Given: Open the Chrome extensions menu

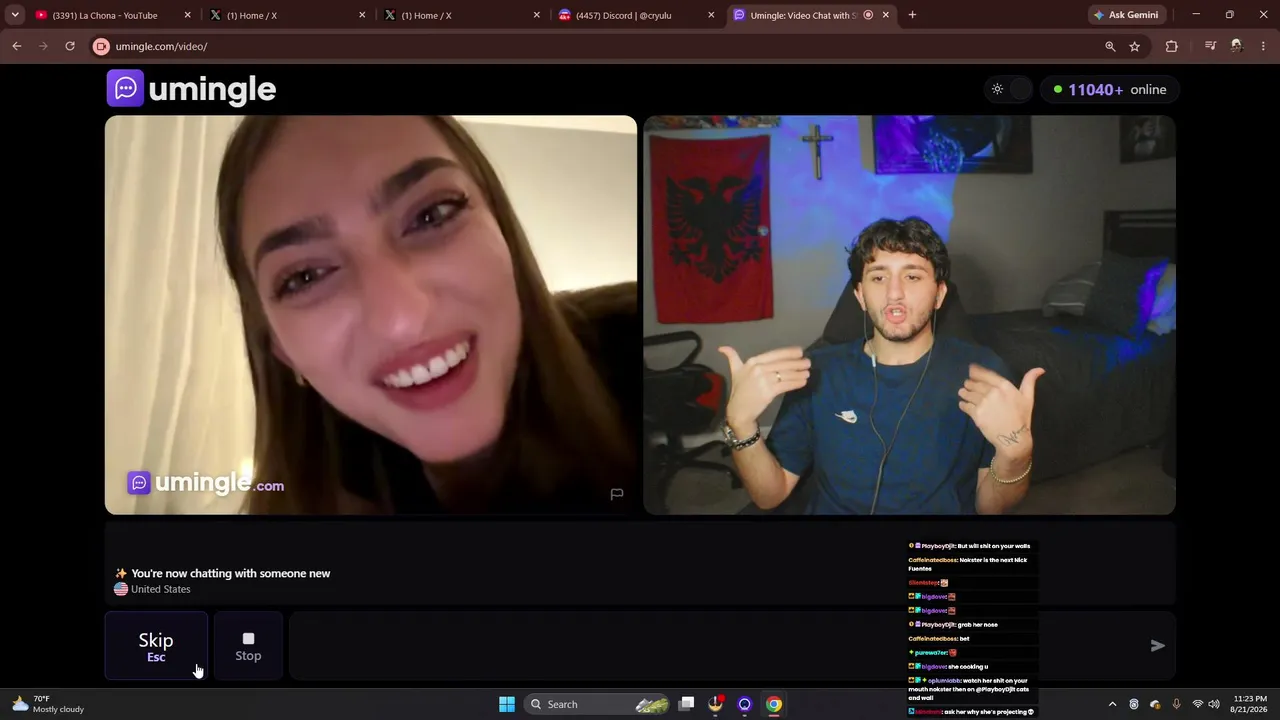Looking at the screenshot, I should tap(1172, 46).
